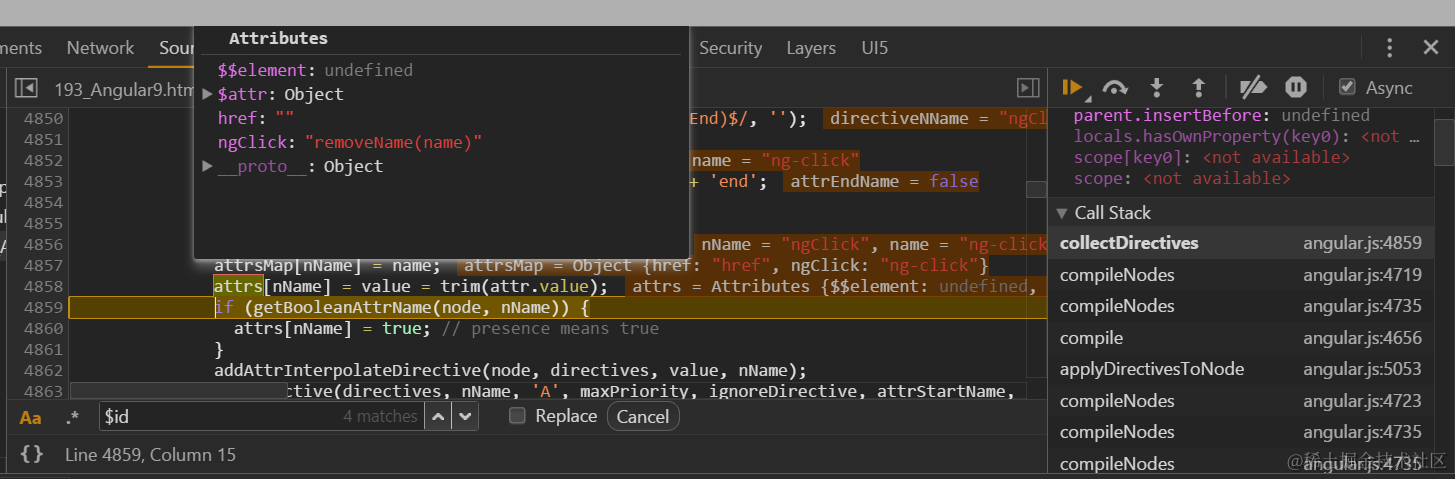Click the debugger sidebar vertical scrollbar thumb

click(x=1443, y=141)
